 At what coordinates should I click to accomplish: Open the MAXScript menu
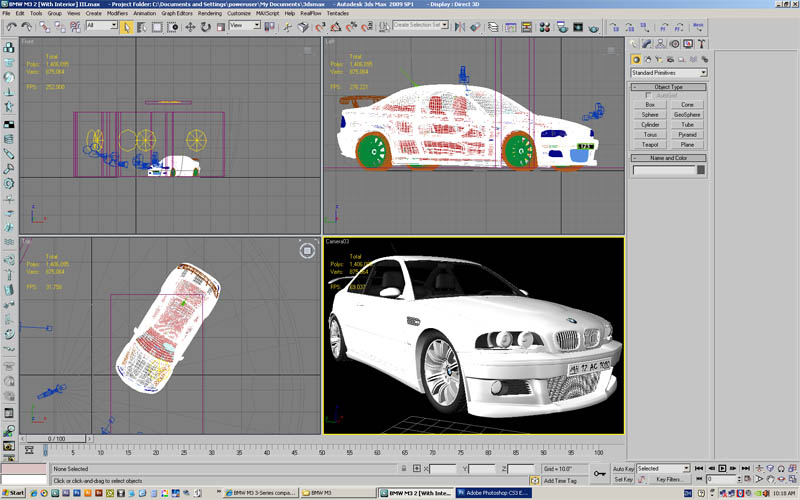click(268, 13)
